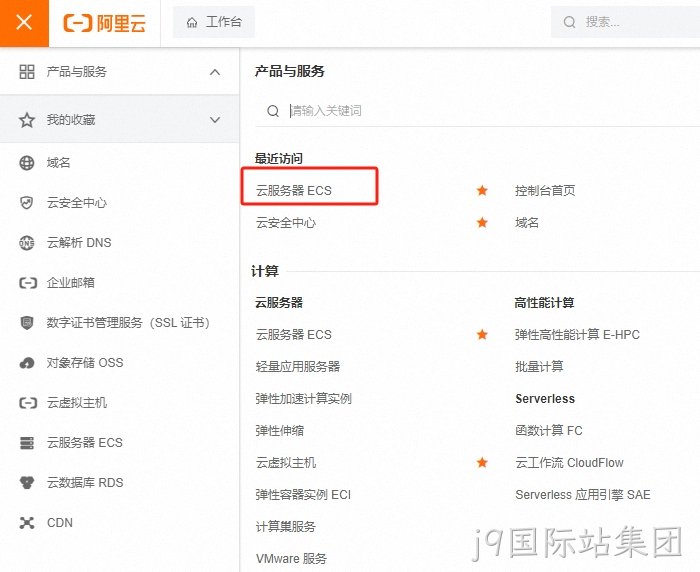Screen dimensions: 700x572
Task: Open 云服务器 ECS in the sidebar favorites
Action: point(84,443)
